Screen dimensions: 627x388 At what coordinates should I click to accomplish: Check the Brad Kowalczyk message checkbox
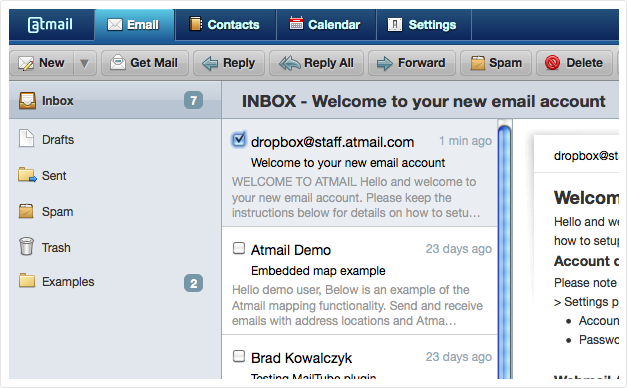tap(239, 356)
